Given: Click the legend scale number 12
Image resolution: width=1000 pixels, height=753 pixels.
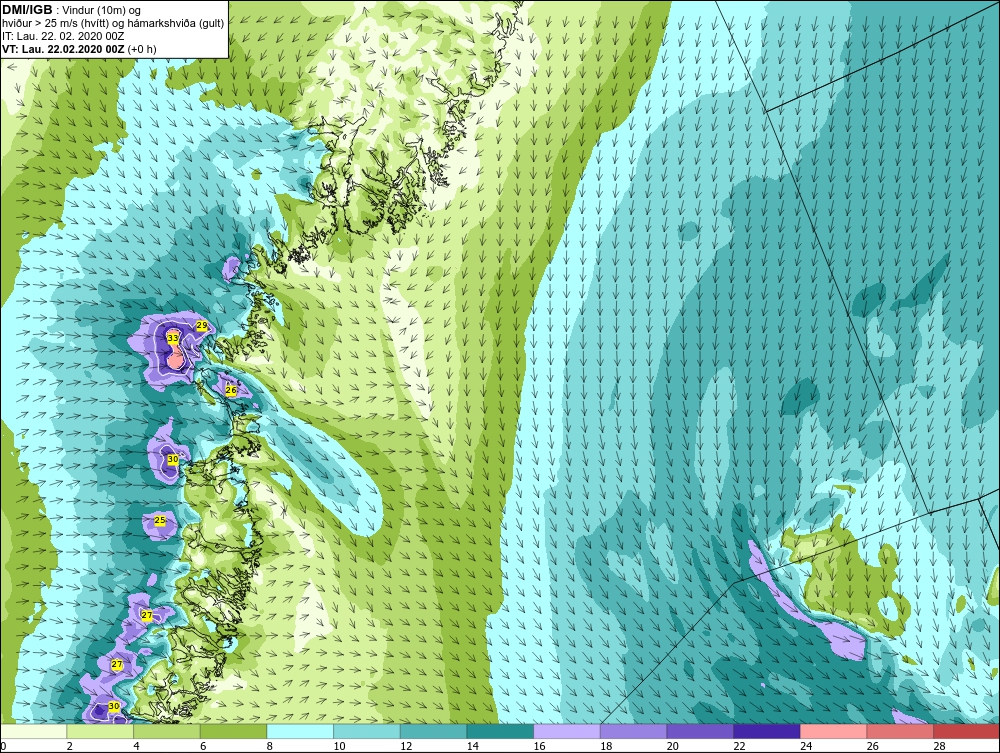Looking at the screenshot, I should [406, 746].
